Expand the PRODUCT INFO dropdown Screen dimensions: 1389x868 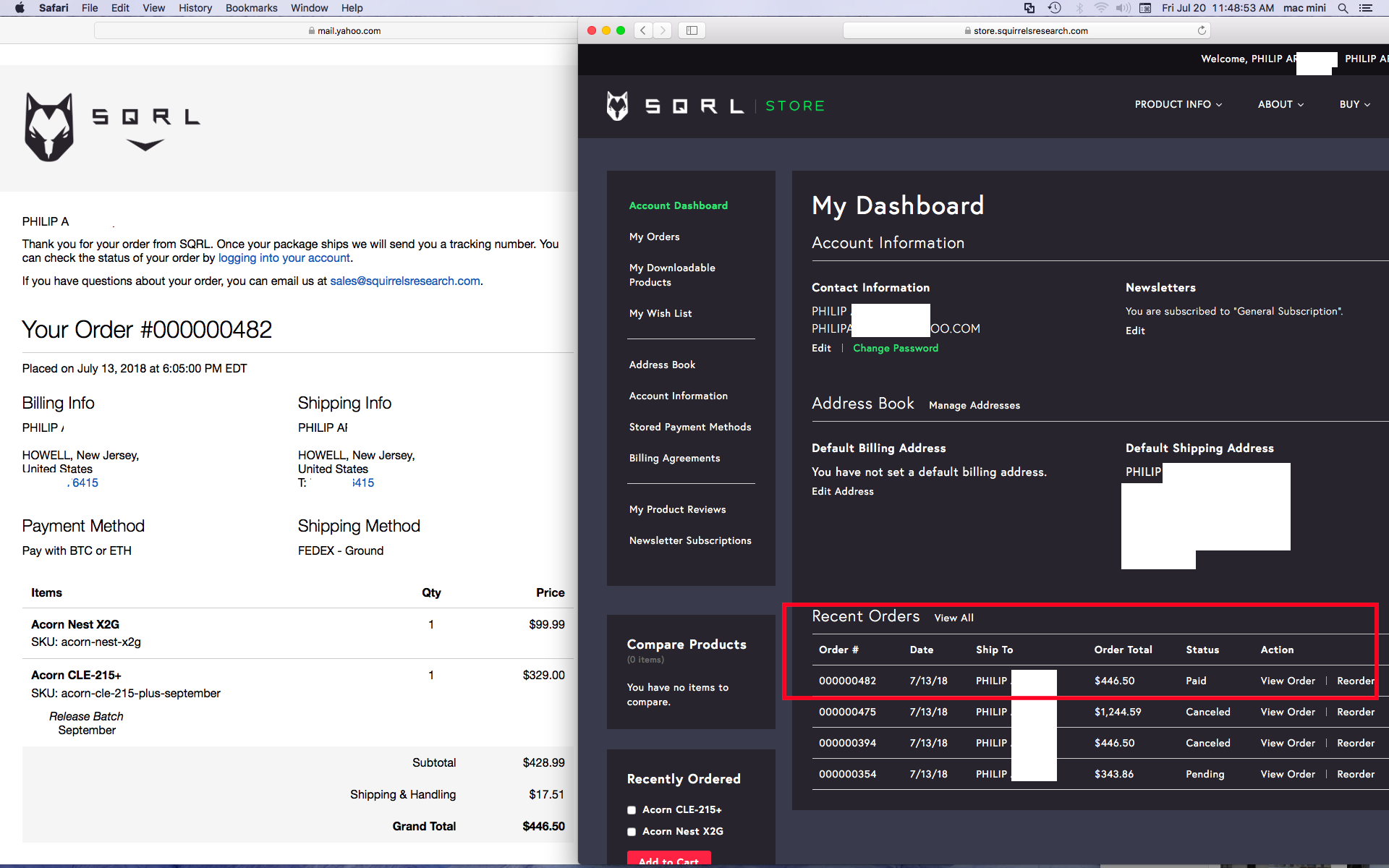coord(1178,104)
